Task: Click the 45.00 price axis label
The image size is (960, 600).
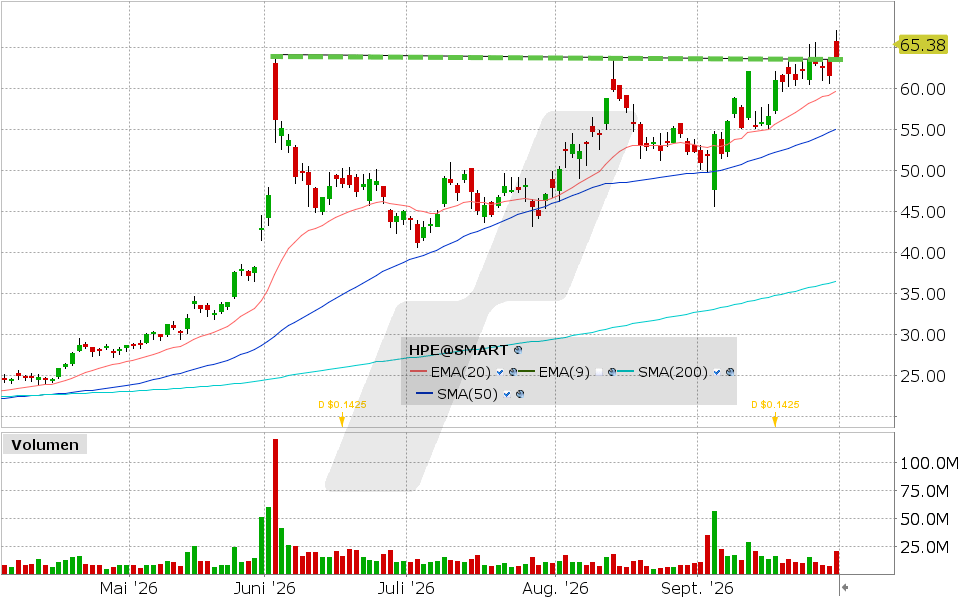Action: pyautogui.click(x=923, y=212)
